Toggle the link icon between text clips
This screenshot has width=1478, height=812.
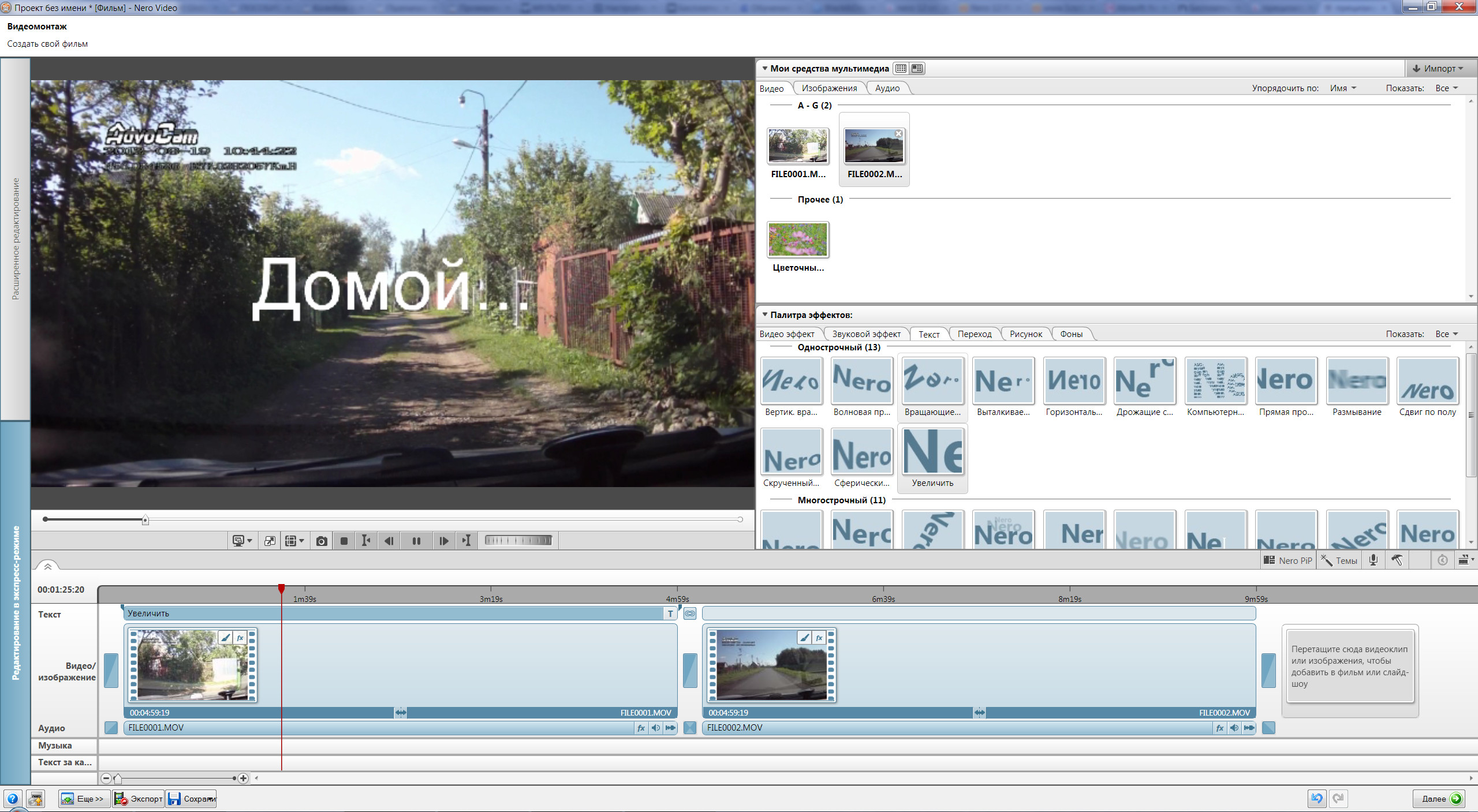tap(689, 613)
